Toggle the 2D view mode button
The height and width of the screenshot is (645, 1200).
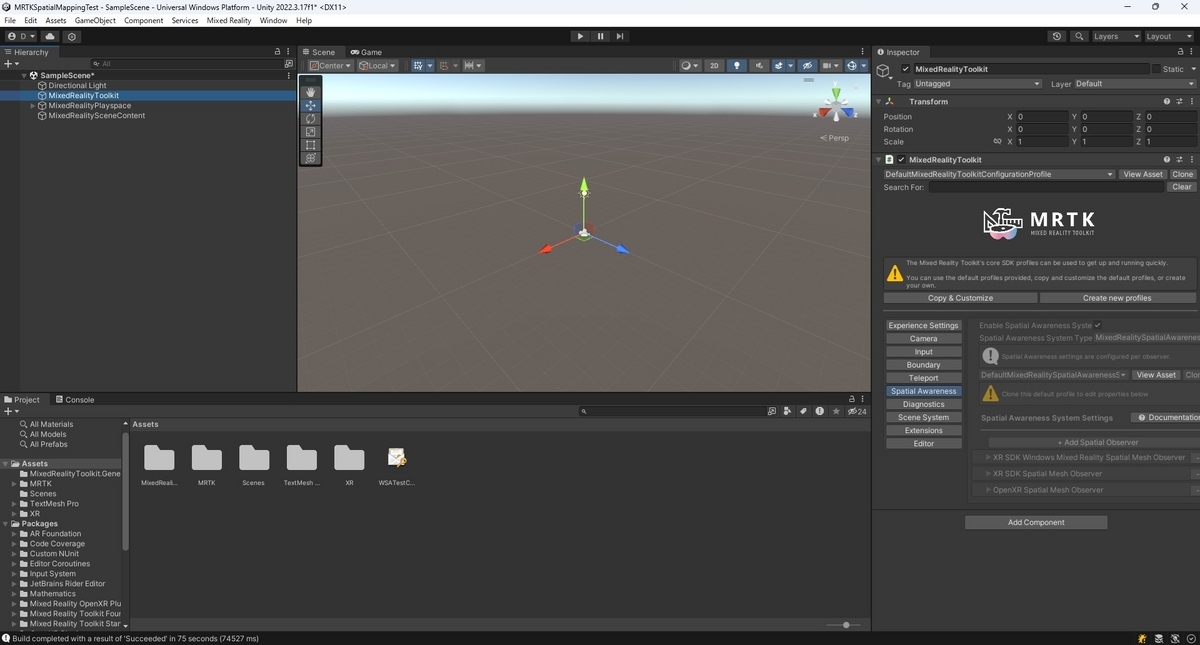[x=714, y=65]
